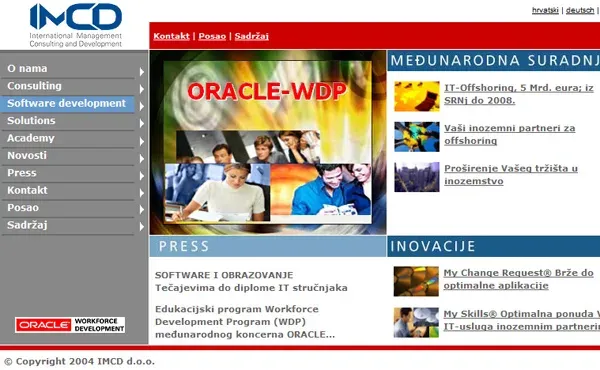The width and height of the screenshot is (600, 370).
Task: Click Kontakt link in red bar
Action: pos(171,36)
